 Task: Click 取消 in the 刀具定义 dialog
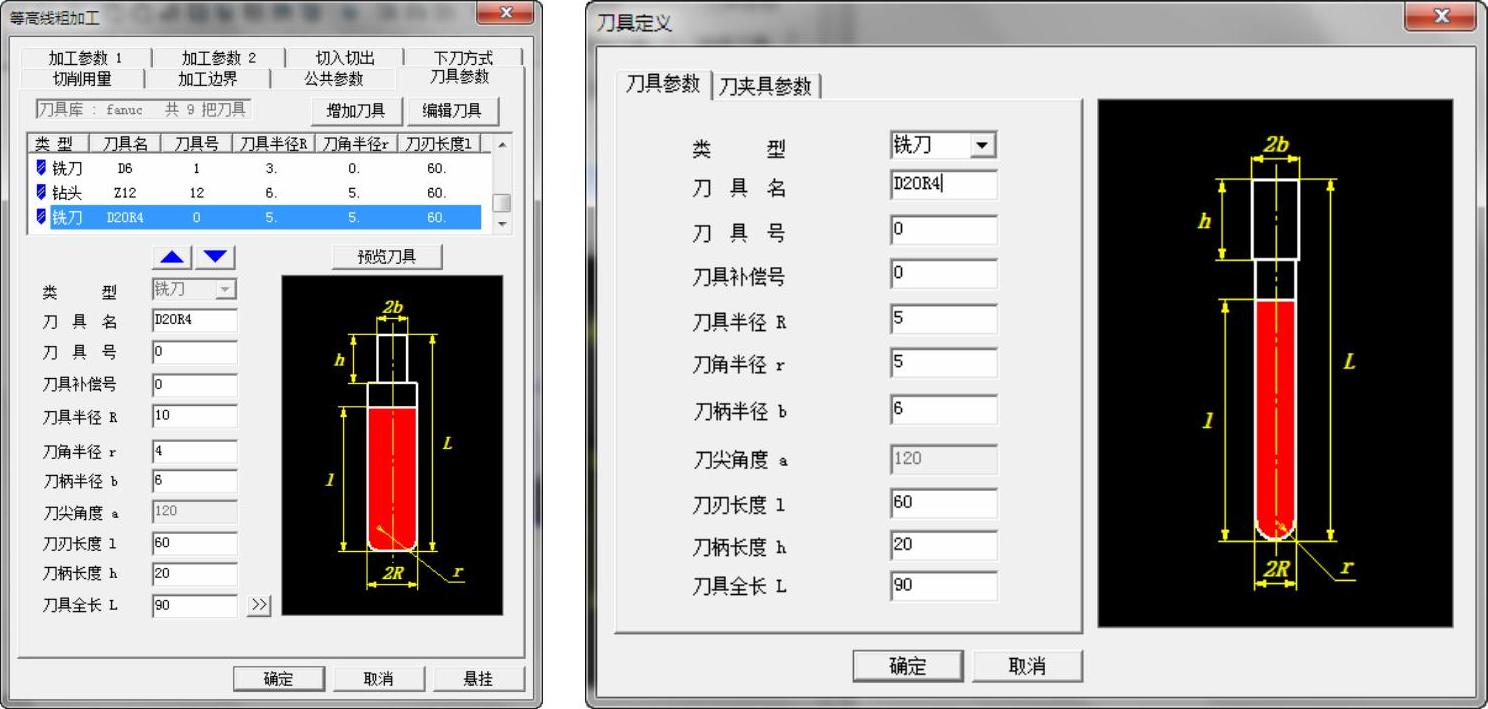tap(1027, 666)
